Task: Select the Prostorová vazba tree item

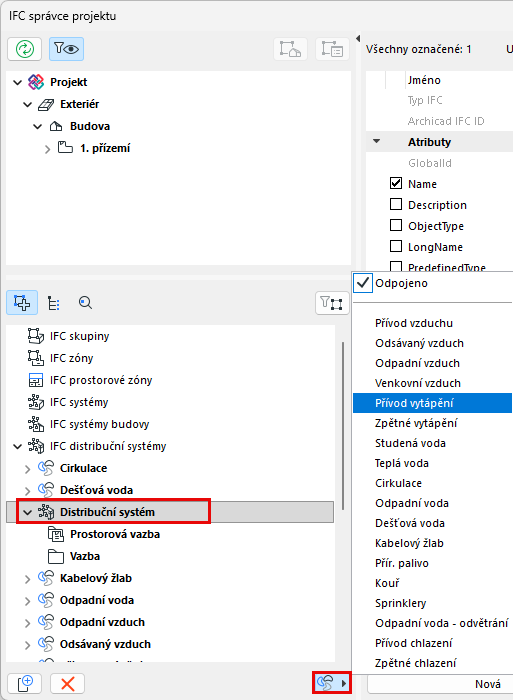Action: [x=115, y=534]
